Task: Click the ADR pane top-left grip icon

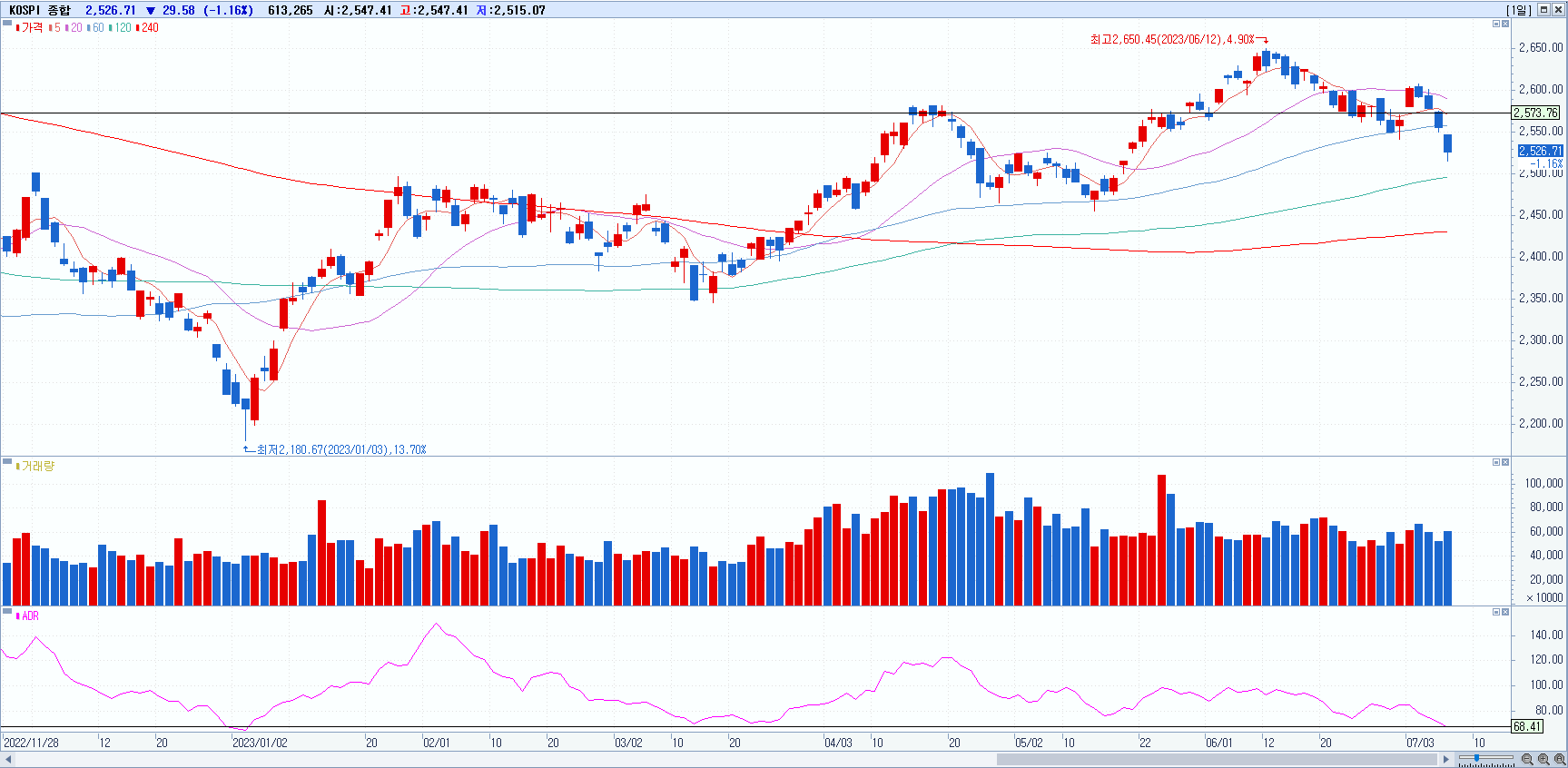Action: (7, 613)
